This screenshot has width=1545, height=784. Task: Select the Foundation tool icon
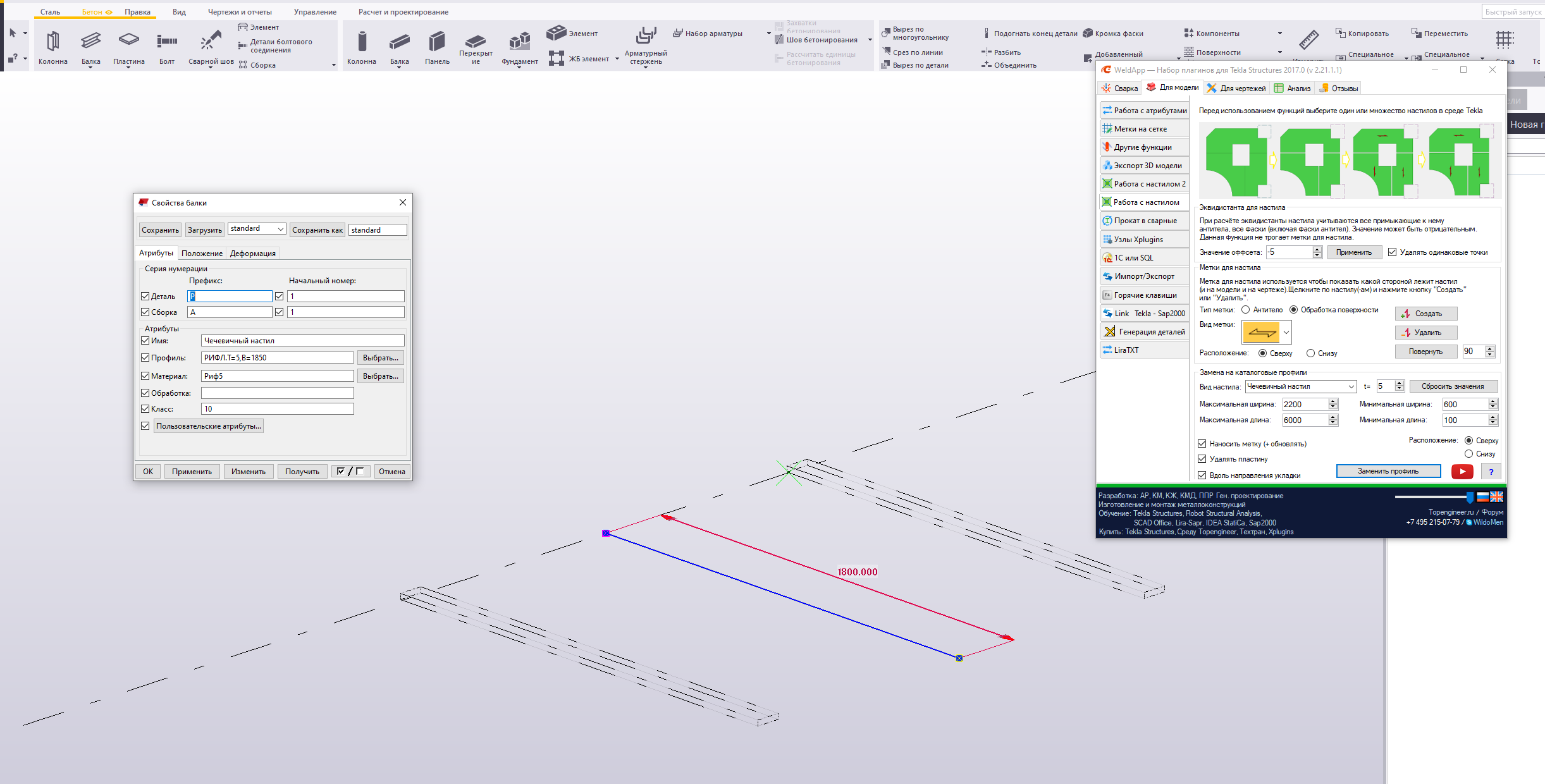point(519,42)
